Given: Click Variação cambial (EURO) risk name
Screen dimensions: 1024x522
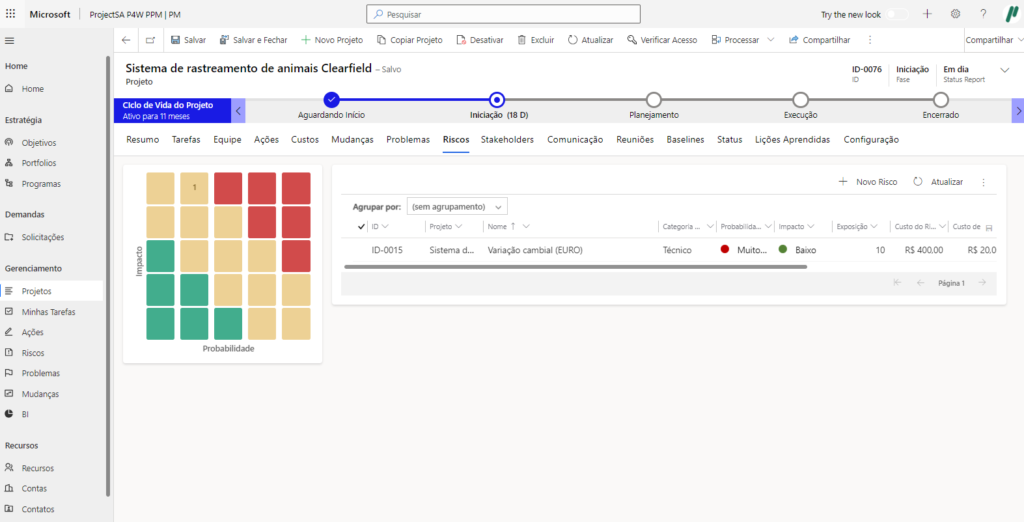Looking at the screenshot, I should point(535,250).
